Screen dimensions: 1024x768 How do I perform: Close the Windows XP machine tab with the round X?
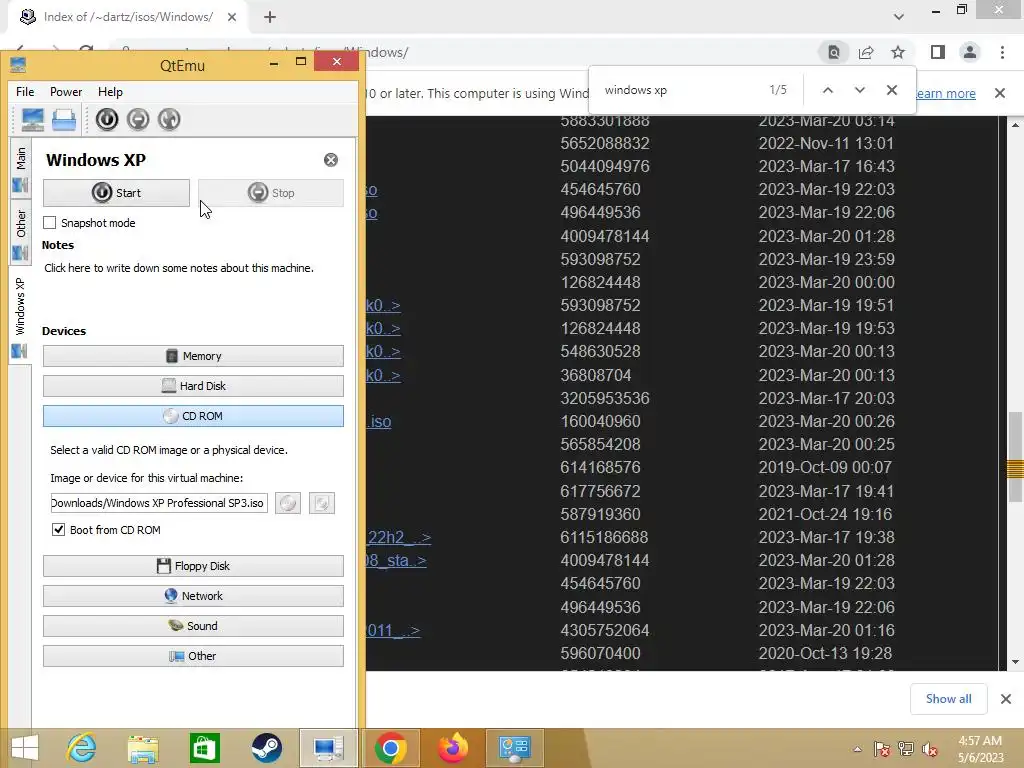point(331,160)
